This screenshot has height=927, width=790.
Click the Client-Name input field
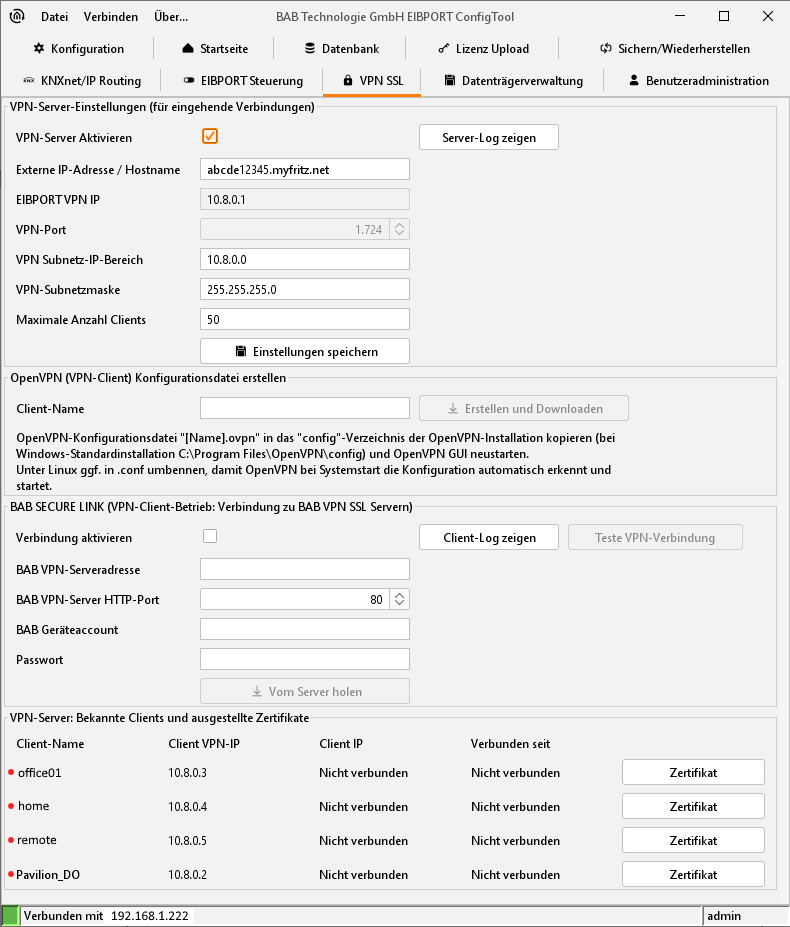point(305,408)
